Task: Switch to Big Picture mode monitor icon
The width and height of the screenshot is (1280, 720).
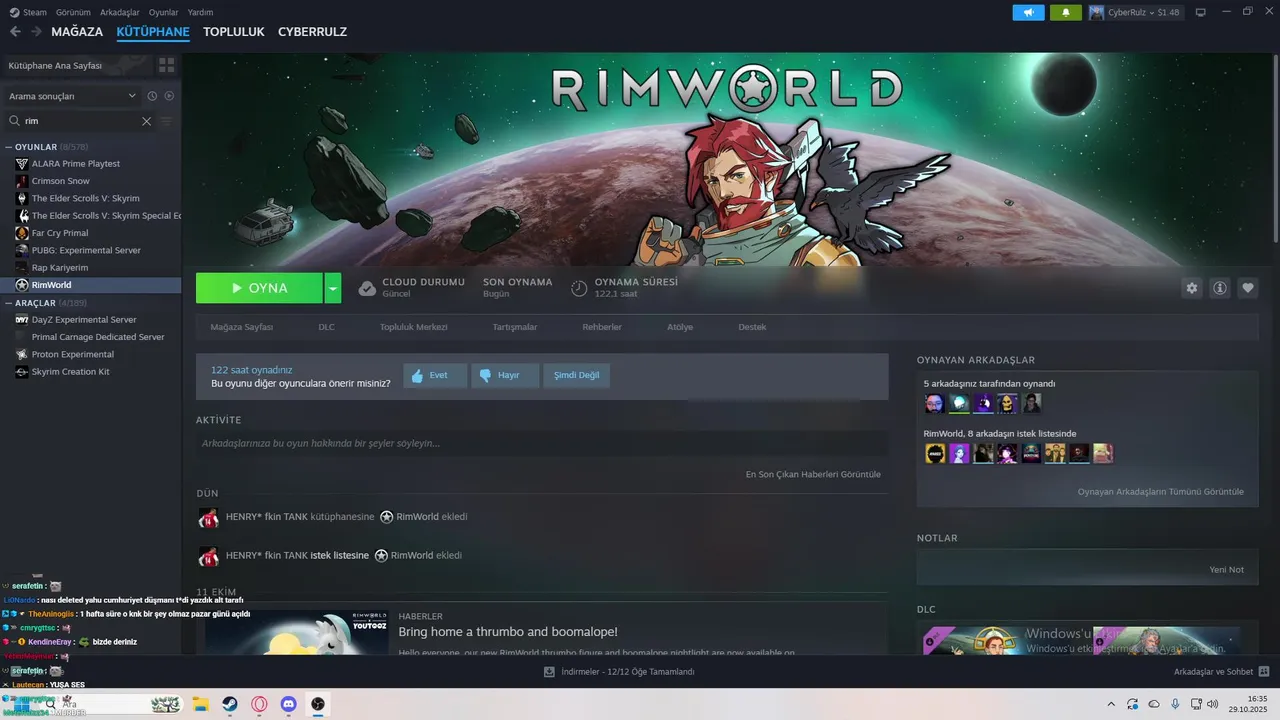Action: pos(1201,12)
